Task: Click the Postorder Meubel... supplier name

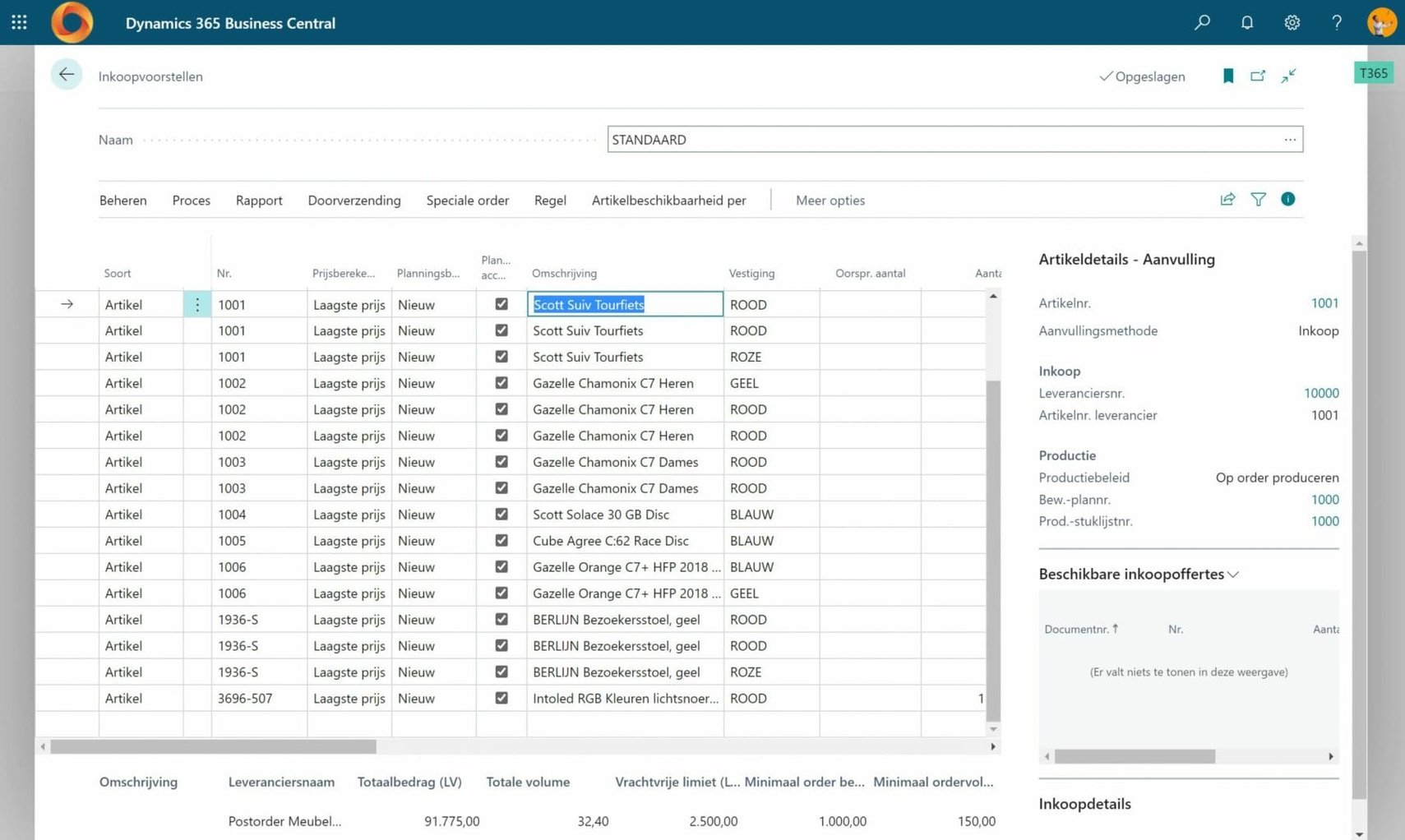Action: [284, 821]
